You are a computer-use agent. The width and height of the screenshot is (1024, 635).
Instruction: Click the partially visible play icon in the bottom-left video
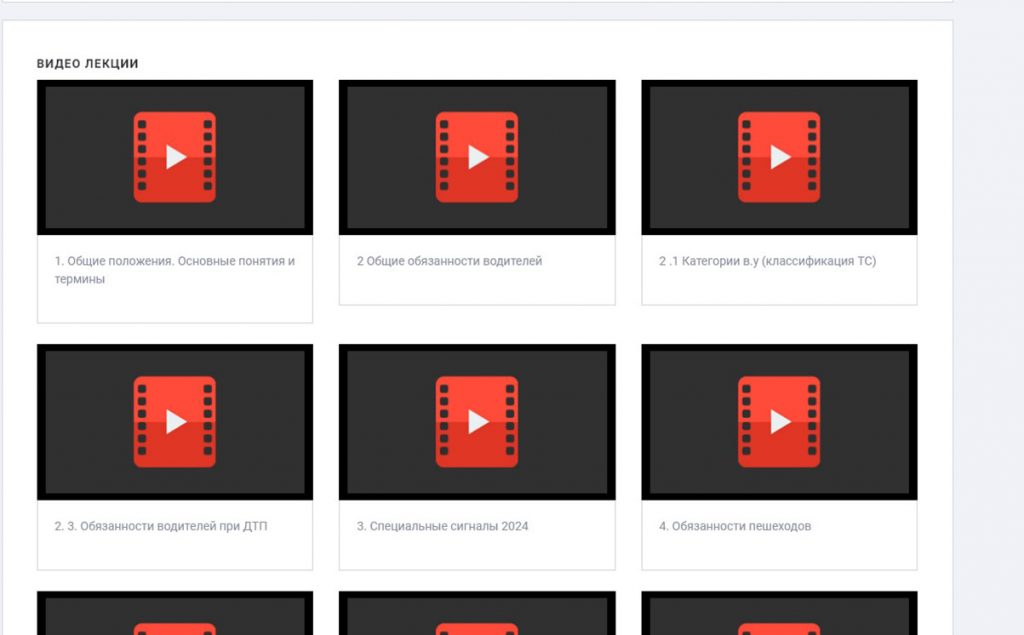[175, 628]
